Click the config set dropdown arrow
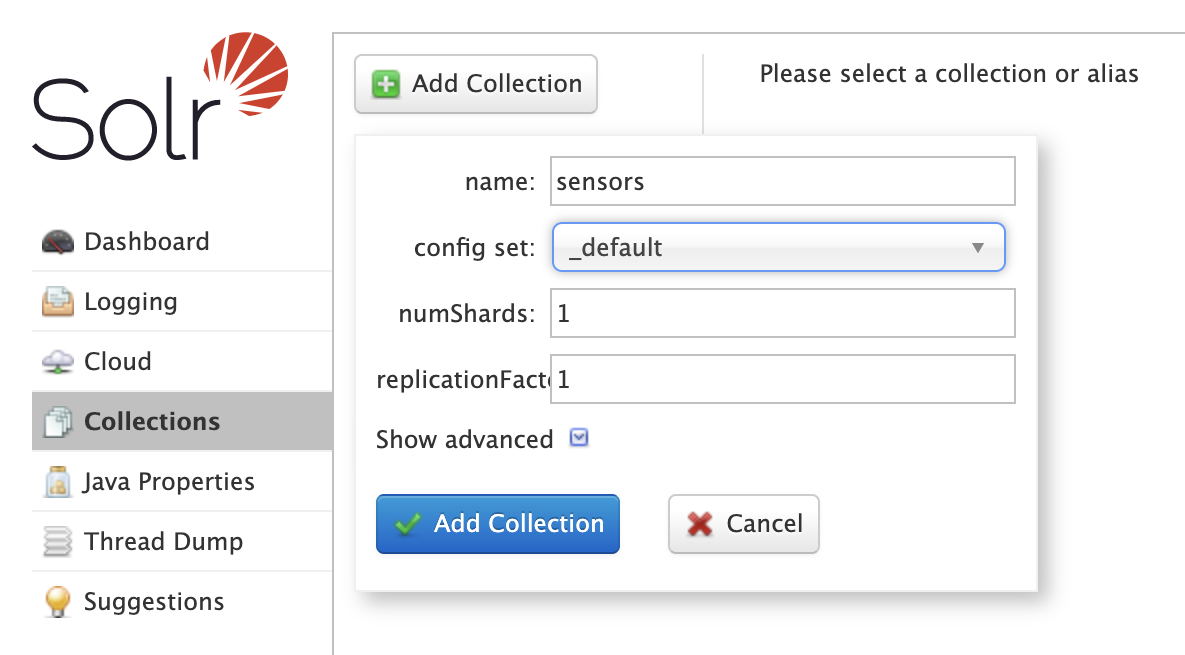The image size is (1185, 655). [x=978, y=248]
